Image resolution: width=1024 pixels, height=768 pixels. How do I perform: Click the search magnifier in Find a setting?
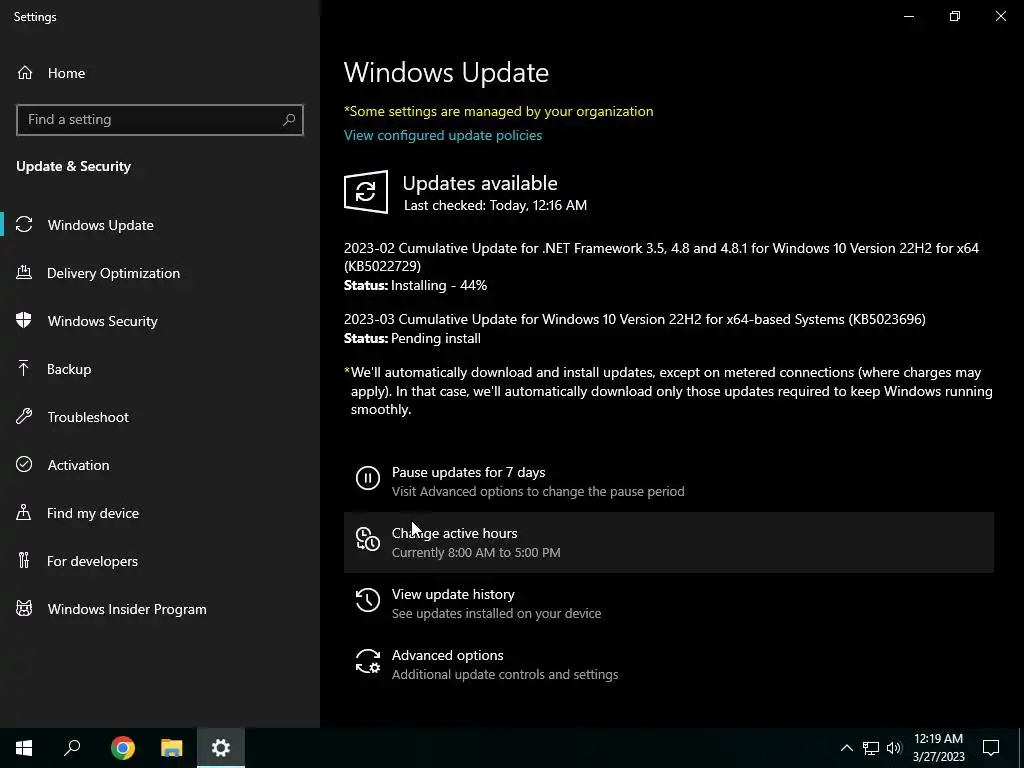(x=289, y=120)
